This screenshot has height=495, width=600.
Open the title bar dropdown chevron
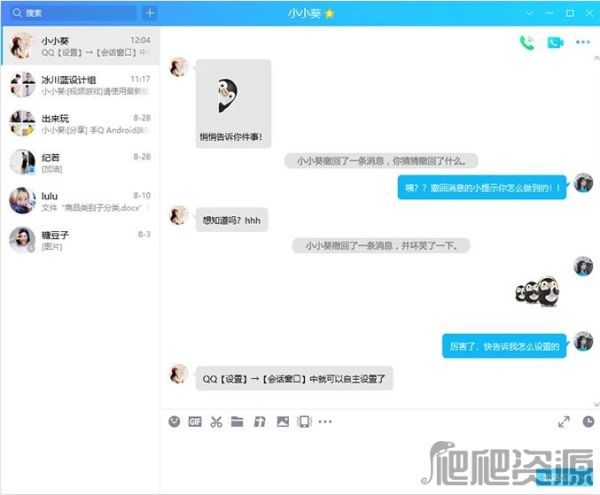coord(529,13)
